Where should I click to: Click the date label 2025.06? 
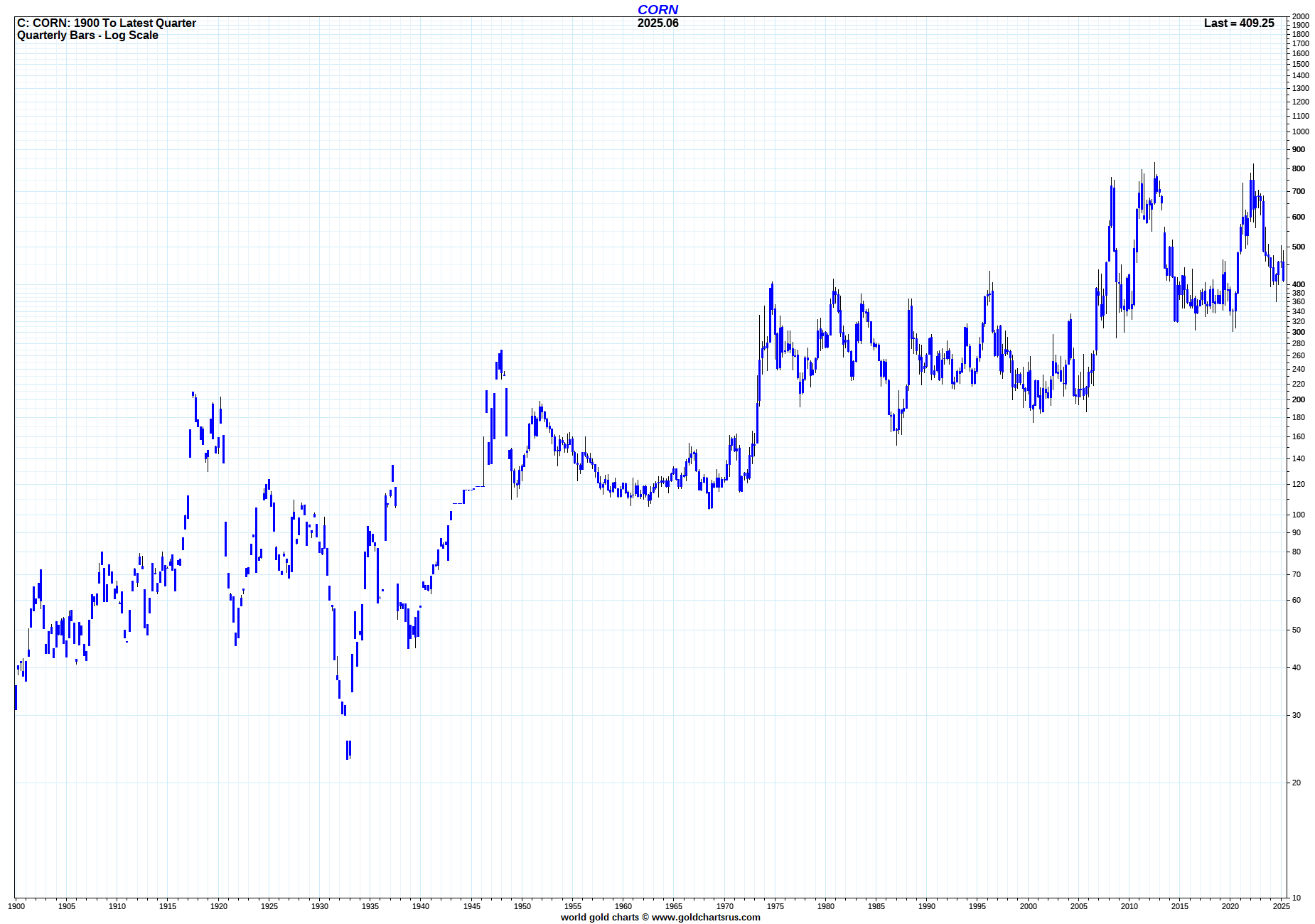pos(657,23)
